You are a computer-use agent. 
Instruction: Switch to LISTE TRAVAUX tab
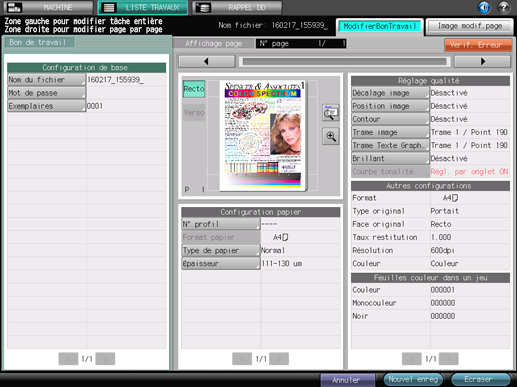tap(143, 7)
